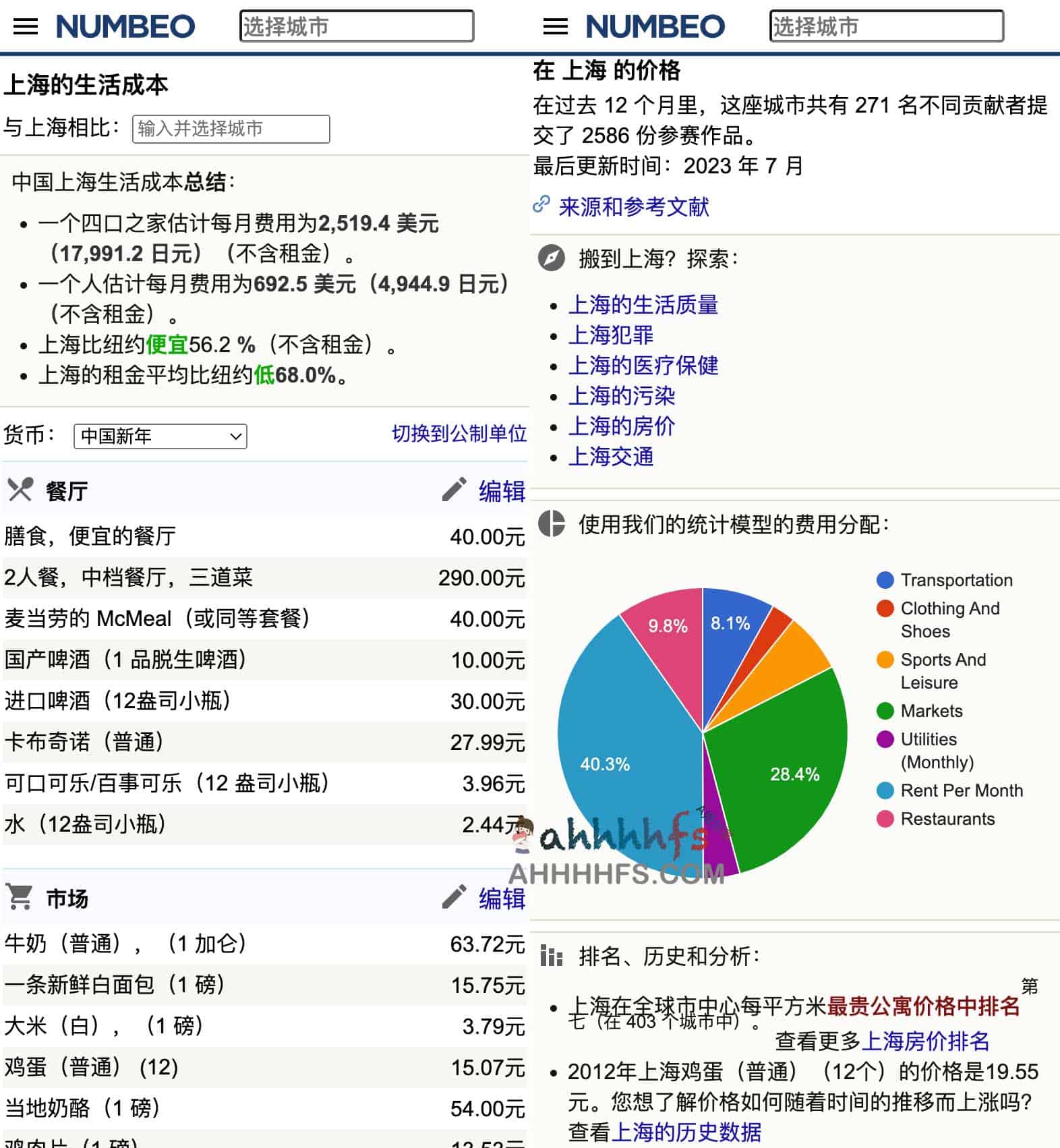Open 上海房价排名 link

tap(925, 1041)
